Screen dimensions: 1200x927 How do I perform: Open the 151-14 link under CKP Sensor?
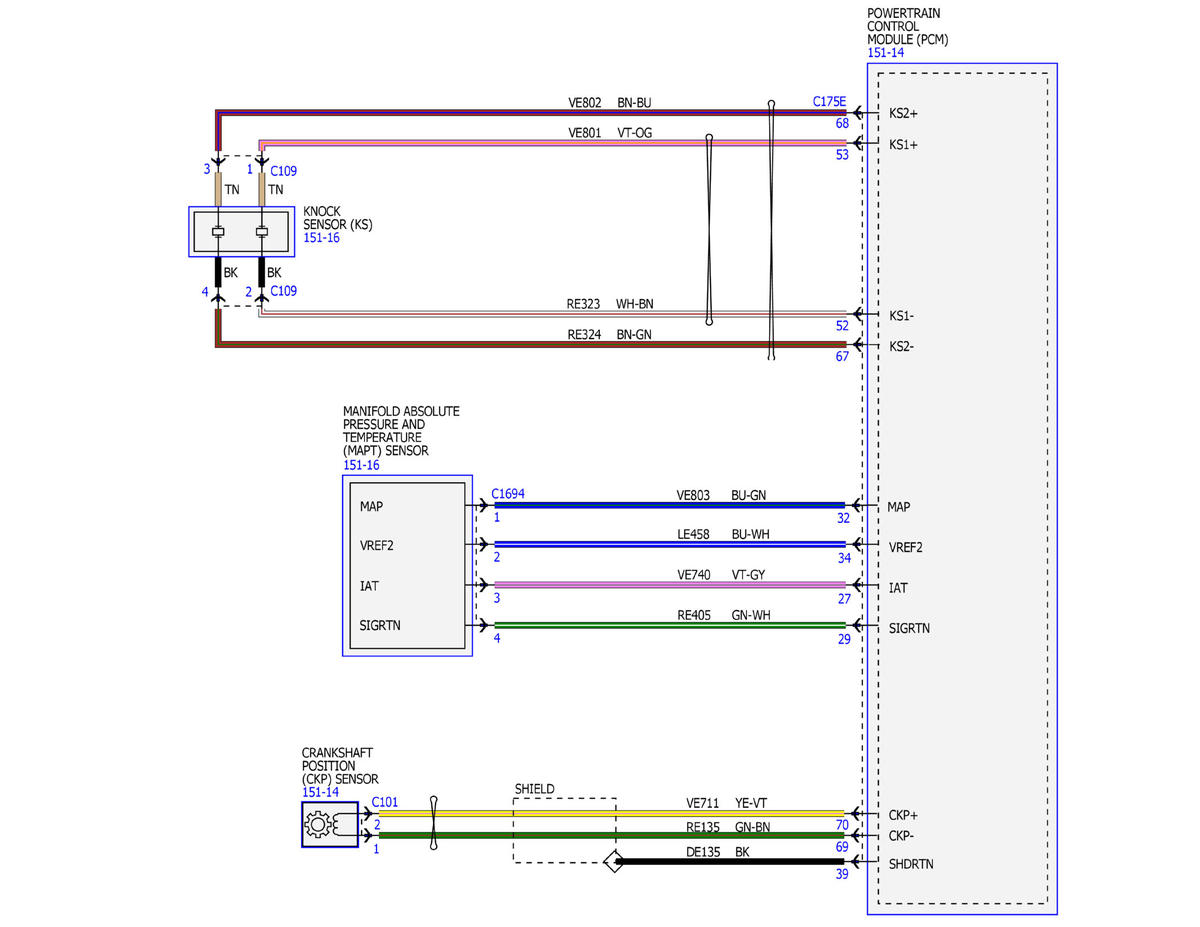click(320, 792)
